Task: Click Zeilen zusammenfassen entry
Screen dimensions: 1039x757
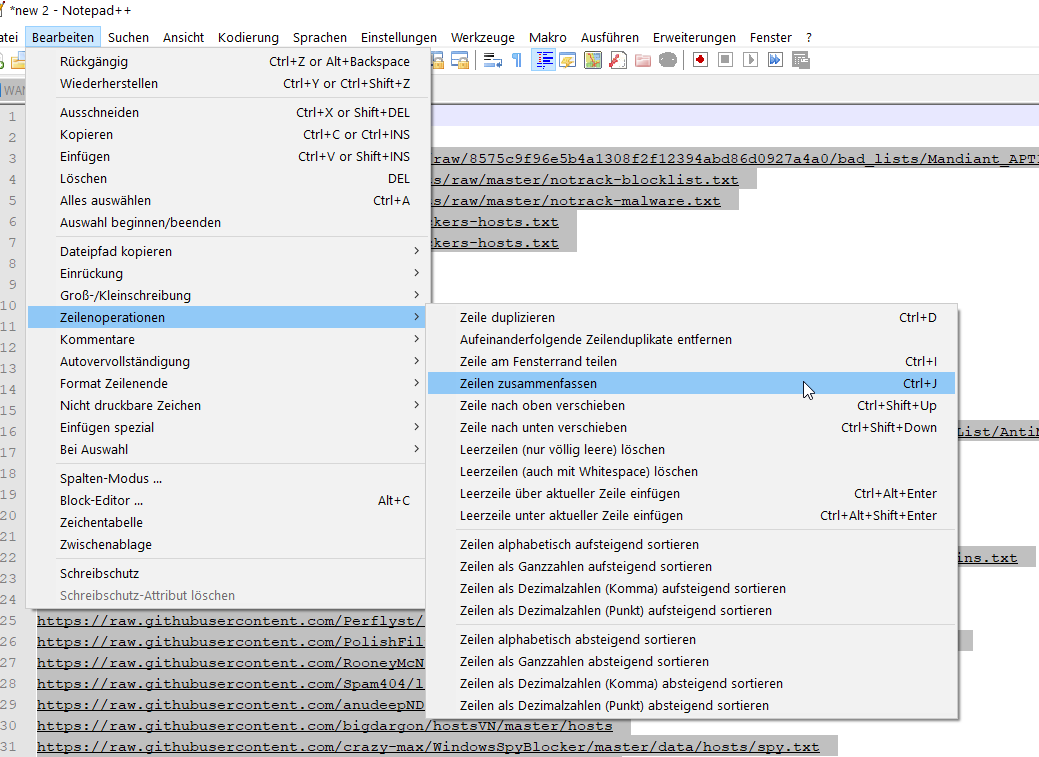Action: tap(691, 383)
